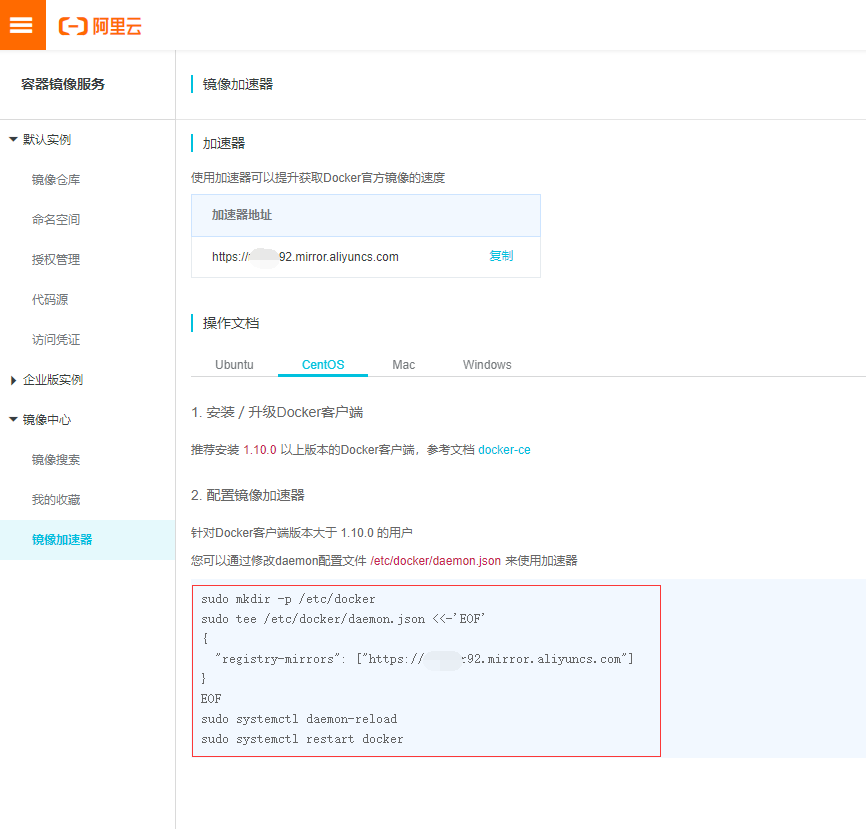The width and height of the screenshot is (866, 829).
Task: Click 复制 to copy the accelerator address
Action: [501, 256]
